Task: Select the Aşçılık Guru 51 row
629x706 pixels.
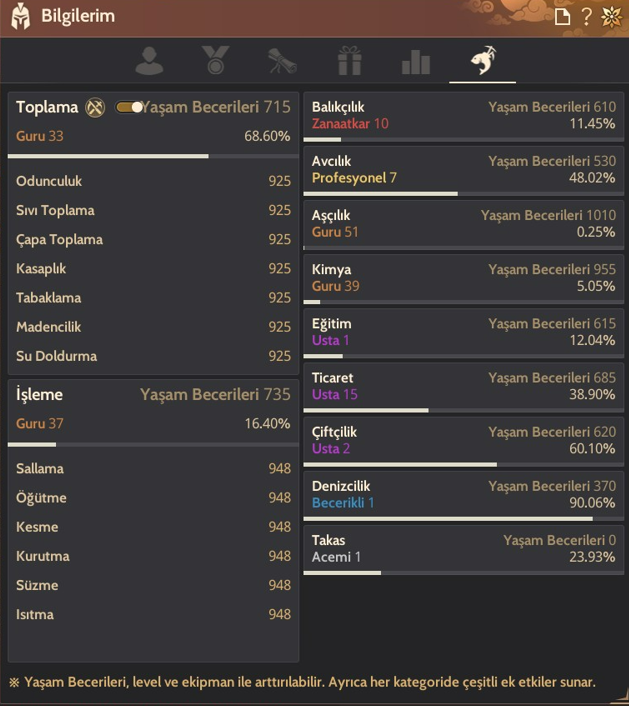Action: click(x=463, y=225)
